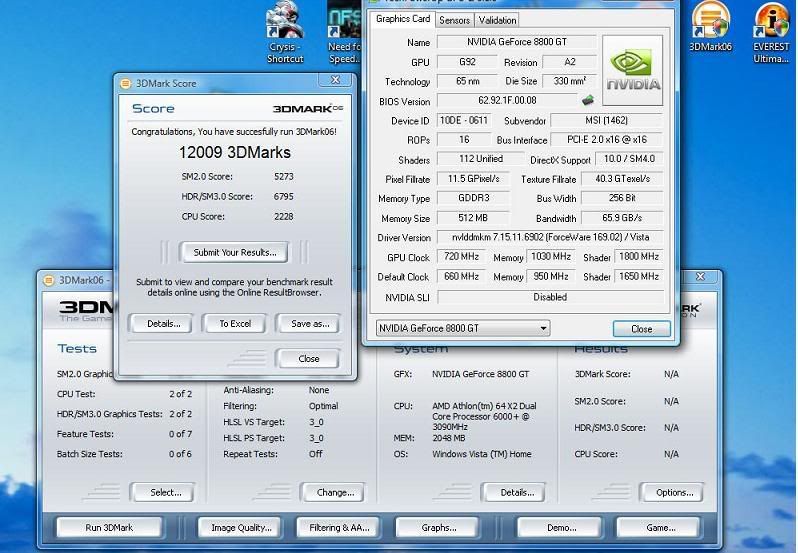Image resolution: width=798 pixels, height=553 pixels.
Task: Click the Bus Interface PCI-E 2.0 field
Action: [x=607, y=139]
